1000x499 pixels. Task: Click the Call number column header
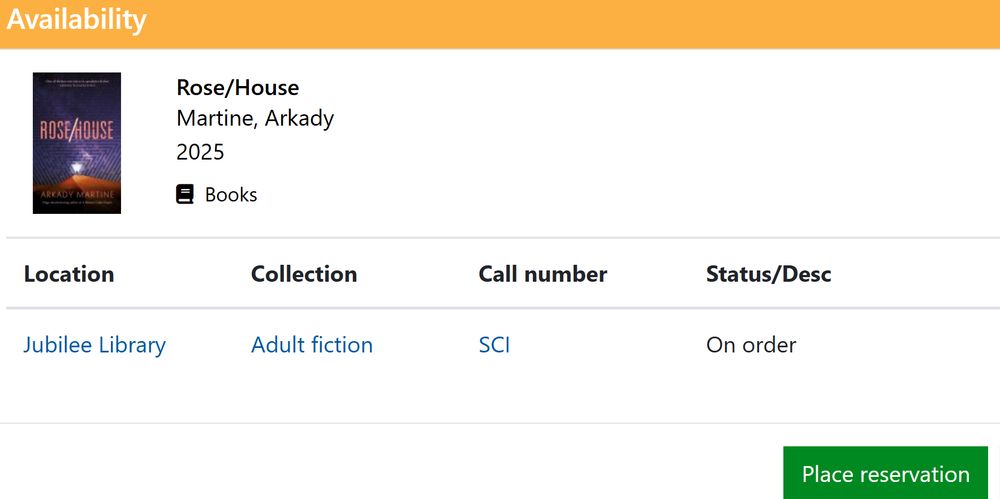click(543, 274)
